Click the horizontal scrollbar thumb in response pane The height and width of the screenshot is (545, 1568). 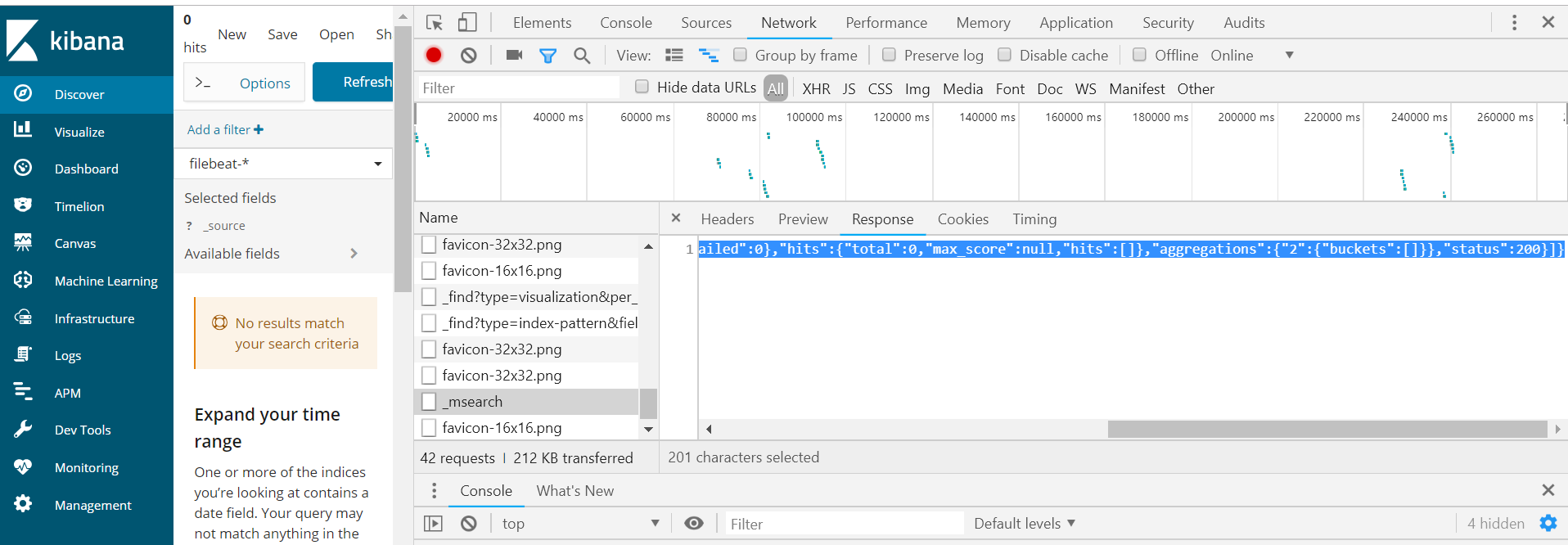point(1327,429)
